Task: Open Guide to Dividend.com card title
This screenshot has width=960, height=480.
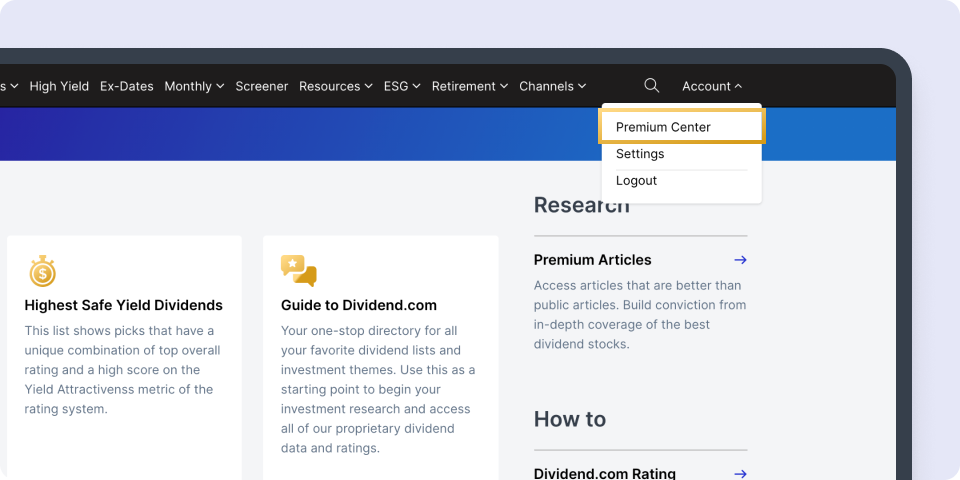Action: point(359,305)
